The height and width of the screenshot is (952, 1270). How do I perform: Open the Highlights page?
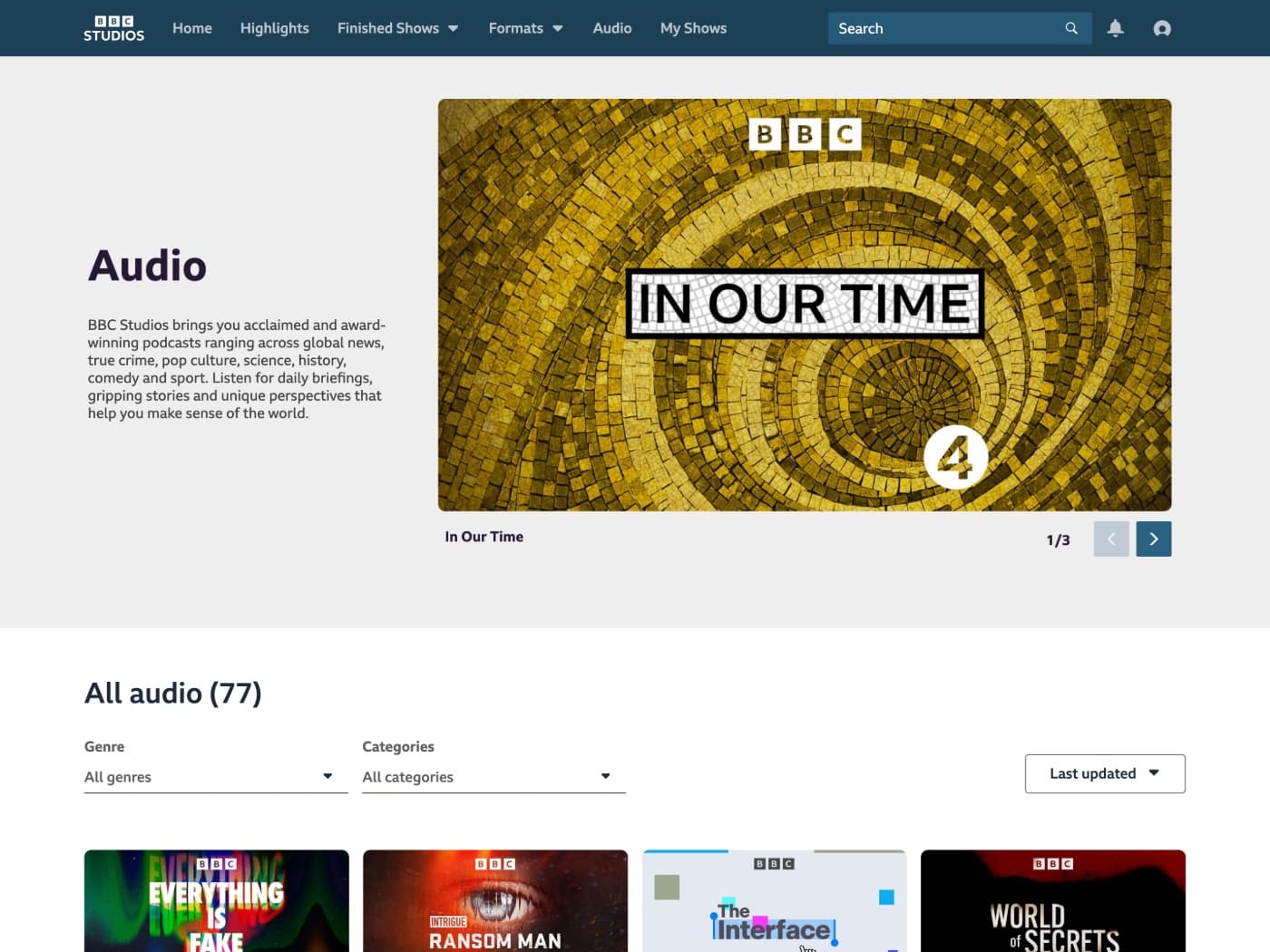coord(275,28)
